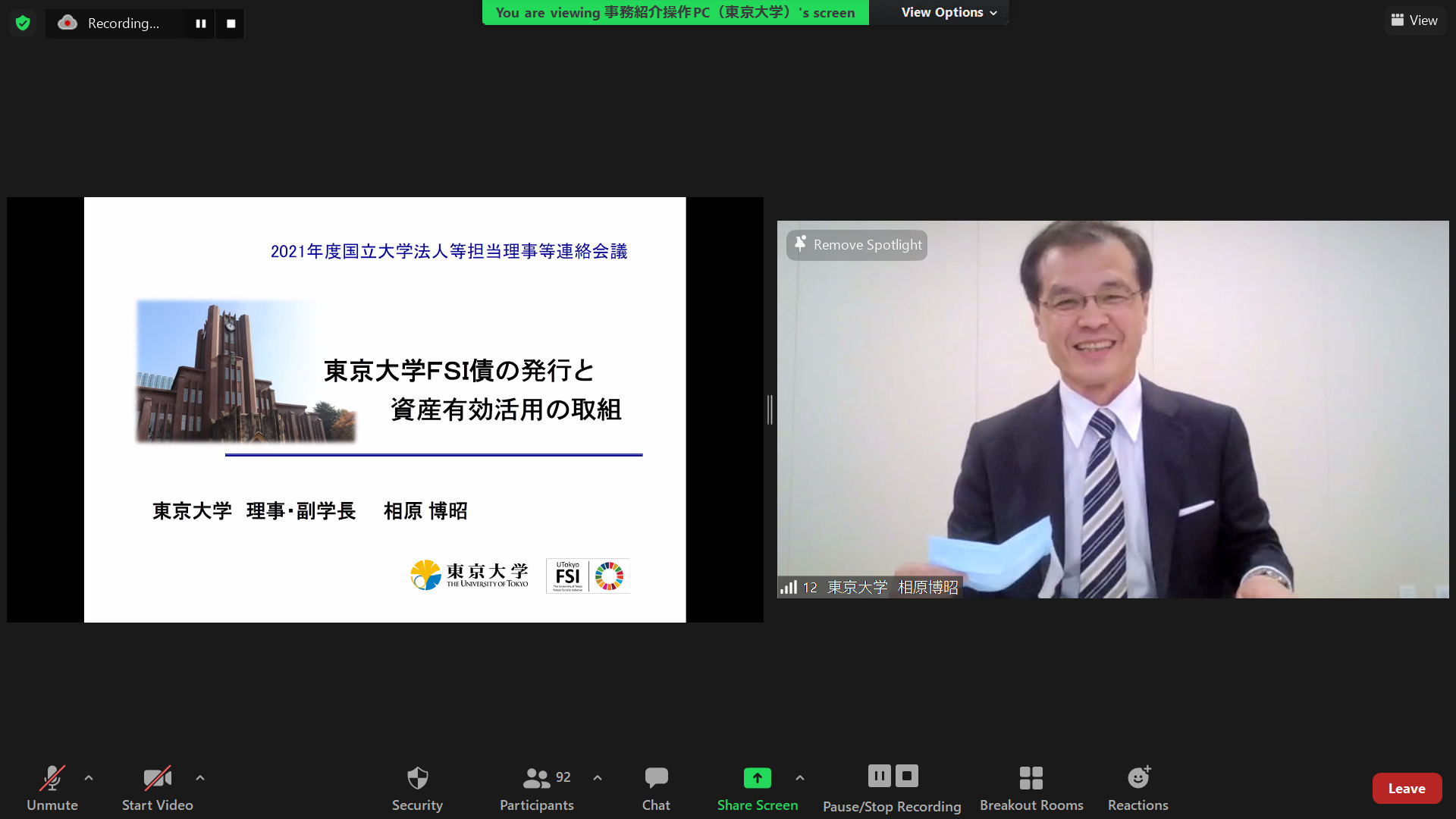Click the cloud Recording indicator icon
1456x819 pixels.
pos(67,23)
